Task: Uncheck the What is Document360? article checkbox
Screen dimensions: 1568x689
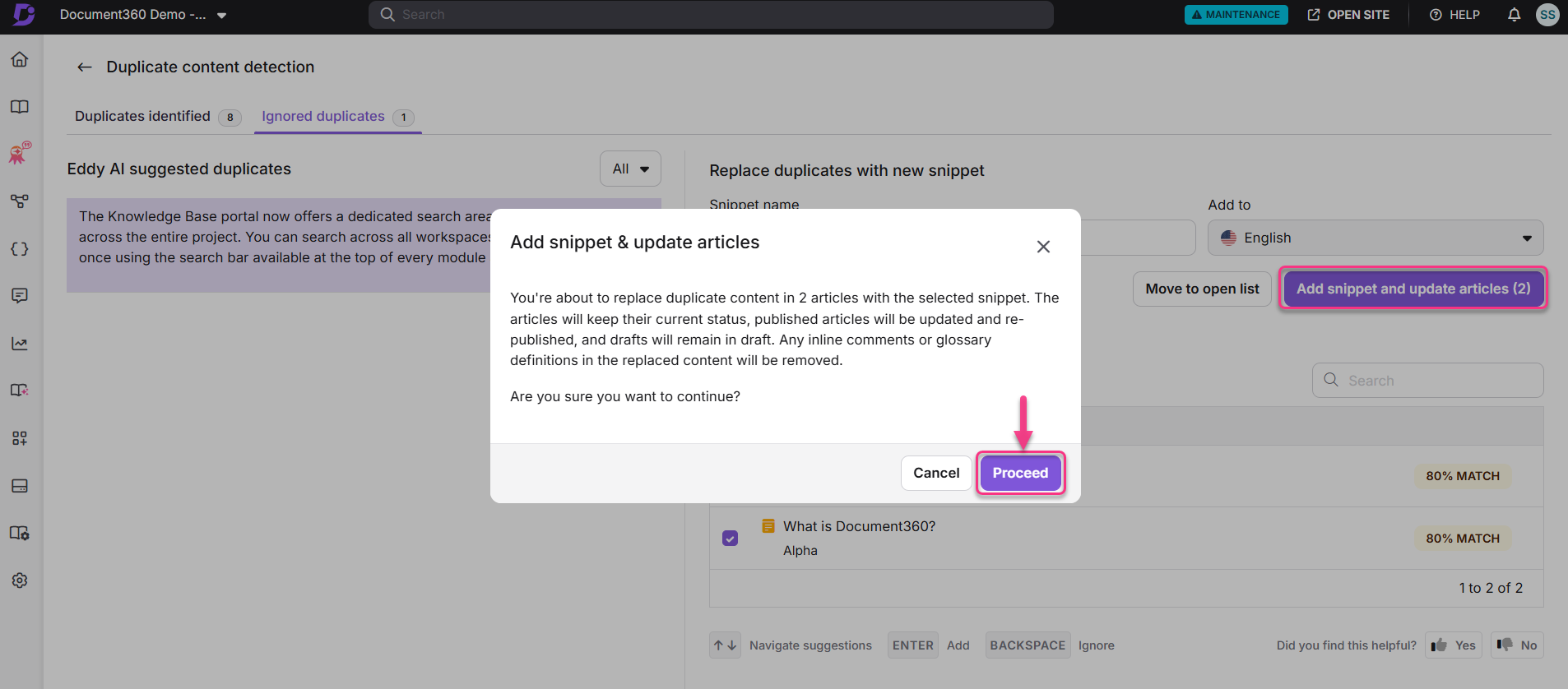Action: click(730, 539)
